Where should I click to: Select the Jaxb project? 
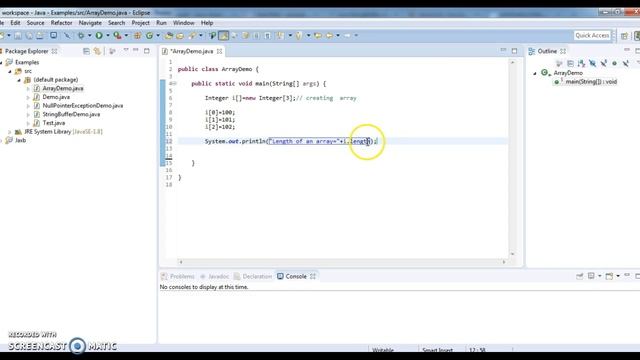[20, 140]
